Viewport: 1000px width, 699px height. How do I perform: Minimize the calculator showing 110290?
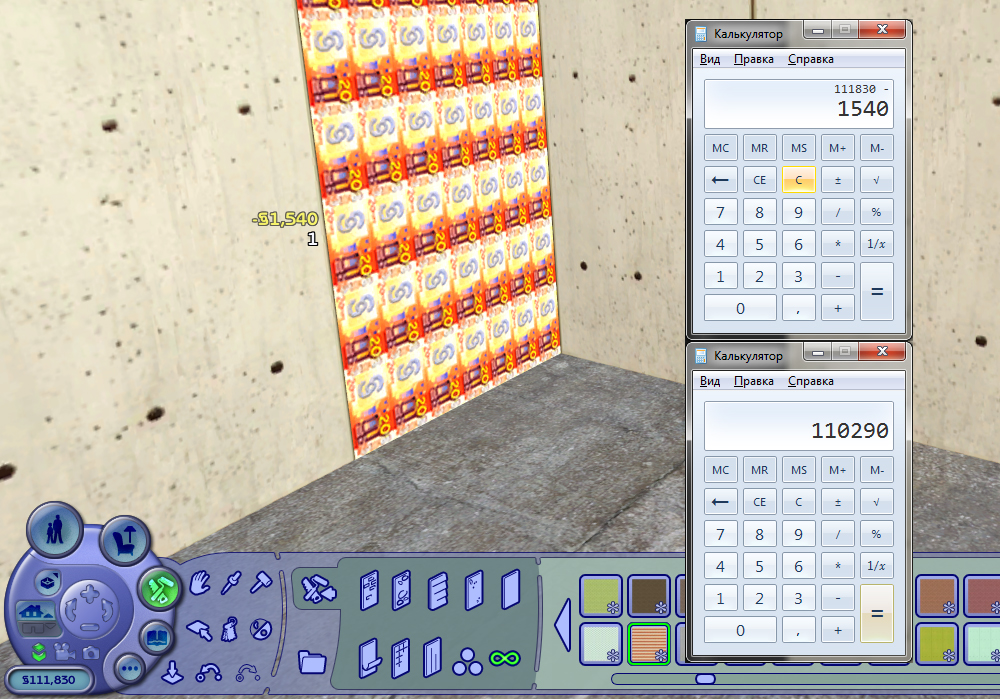(x=818, y=351)
